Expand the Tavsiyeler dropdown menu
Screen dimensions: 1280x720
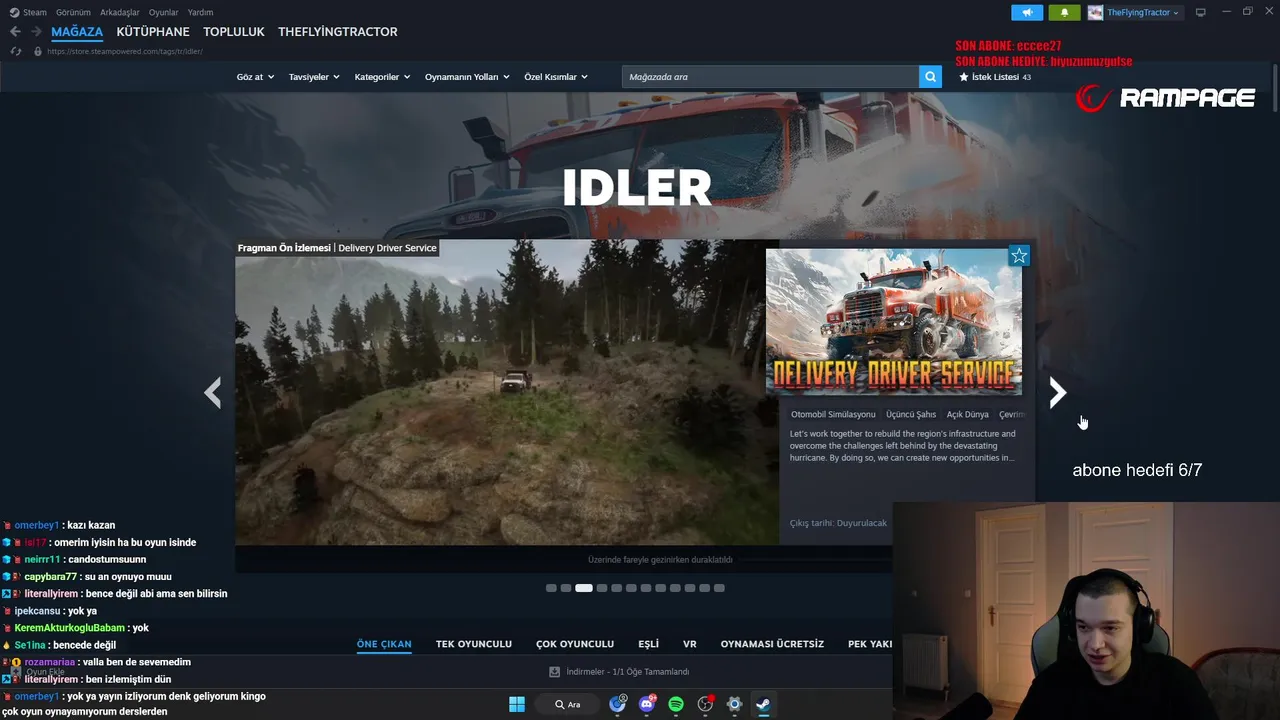pyautogui.click(x=314, y=77)
